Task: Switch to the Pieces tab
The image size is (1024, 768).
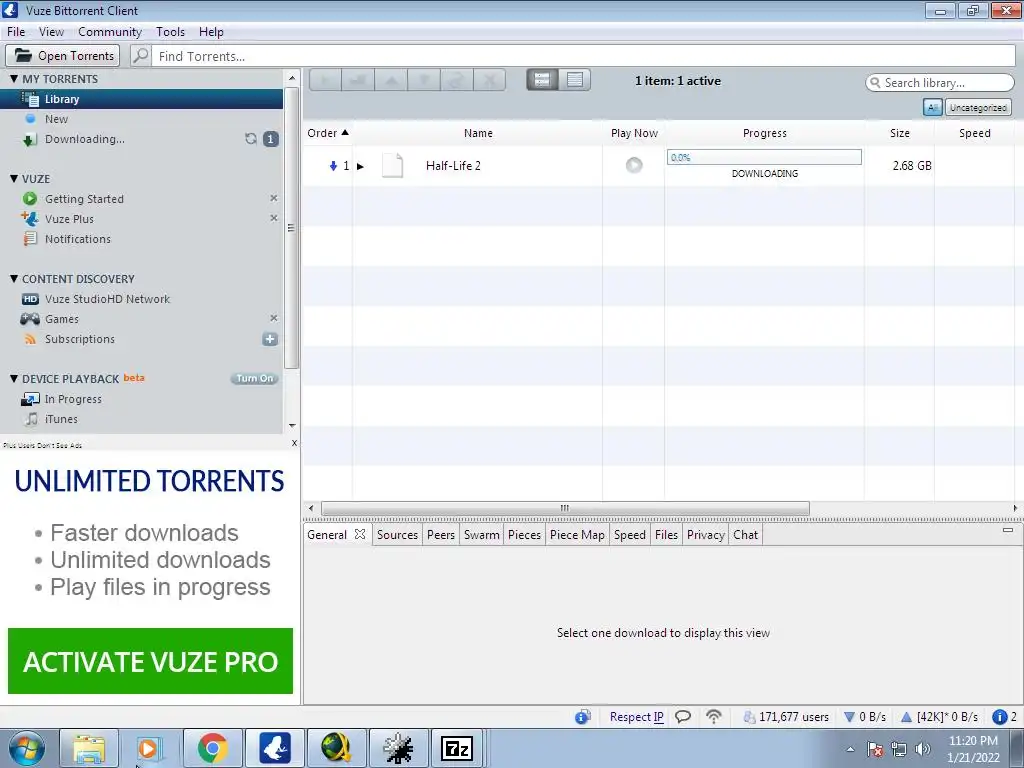Action: click(524, 535)
